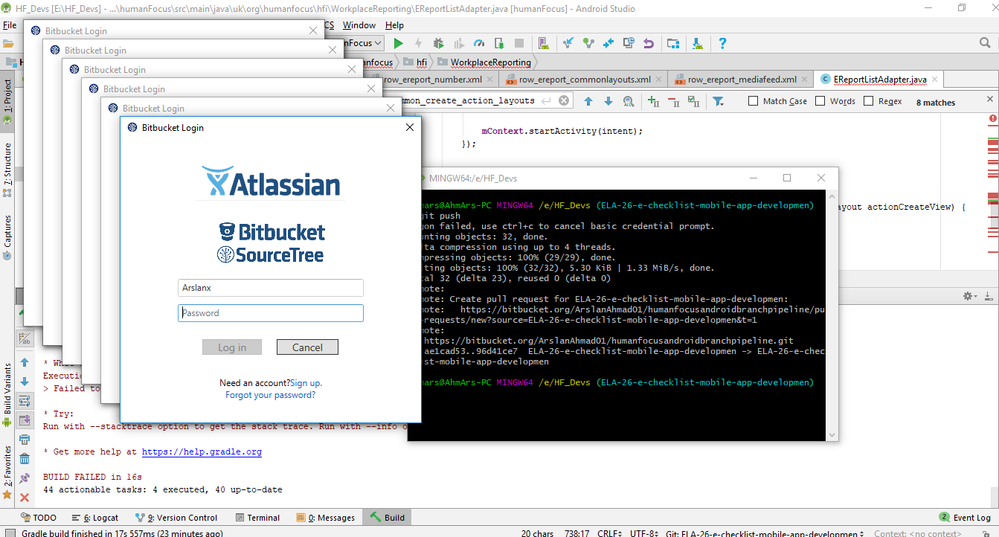Open the Help question mark icon

[722, 43]
